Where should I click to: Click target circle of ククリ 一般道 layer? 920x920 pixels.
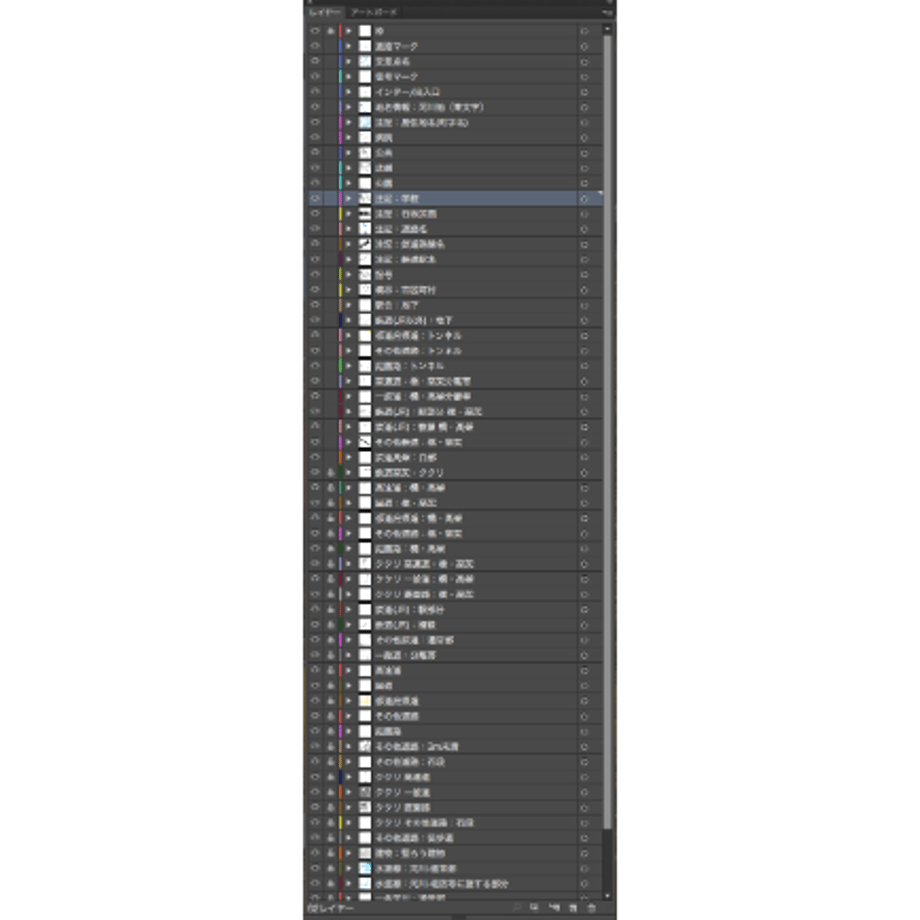584,792
